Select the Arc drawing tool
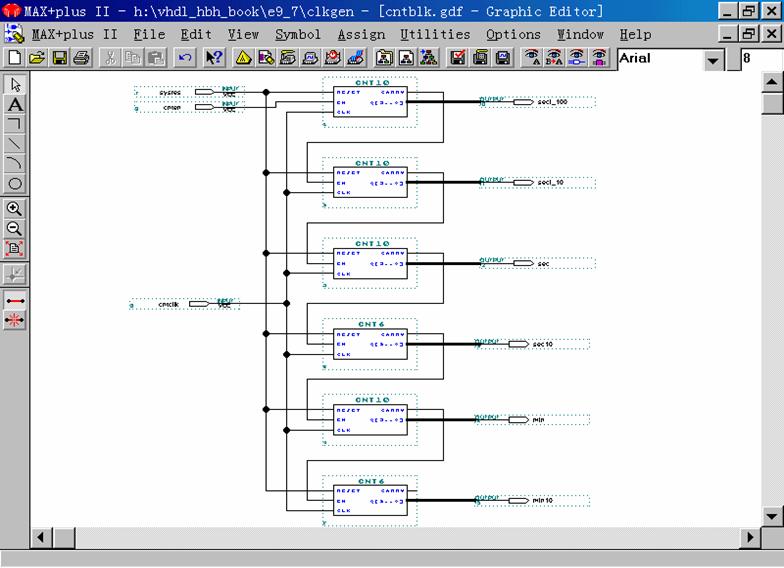Screen dimensions: 784x568 (x=15, y=164)
